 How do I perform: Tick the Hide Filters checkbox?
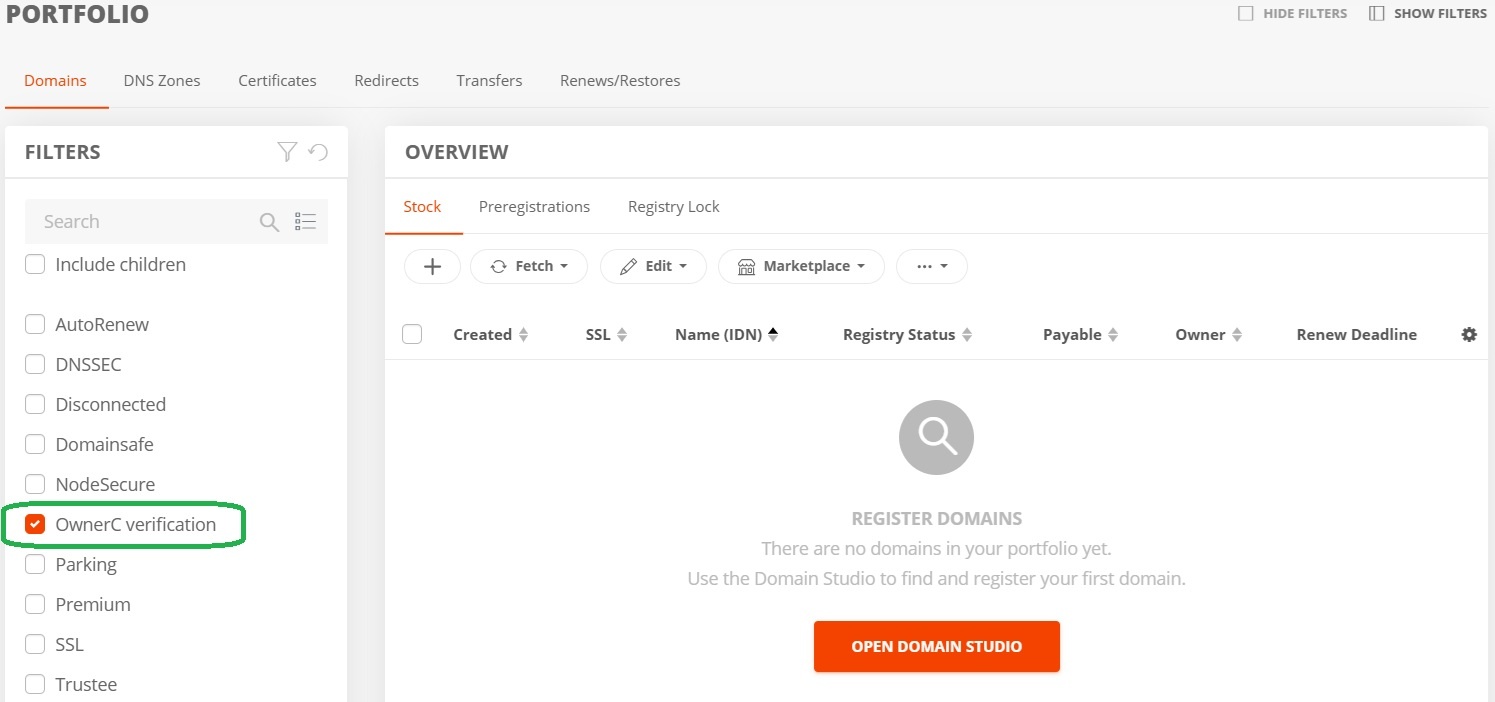[x=1246, y=14]
